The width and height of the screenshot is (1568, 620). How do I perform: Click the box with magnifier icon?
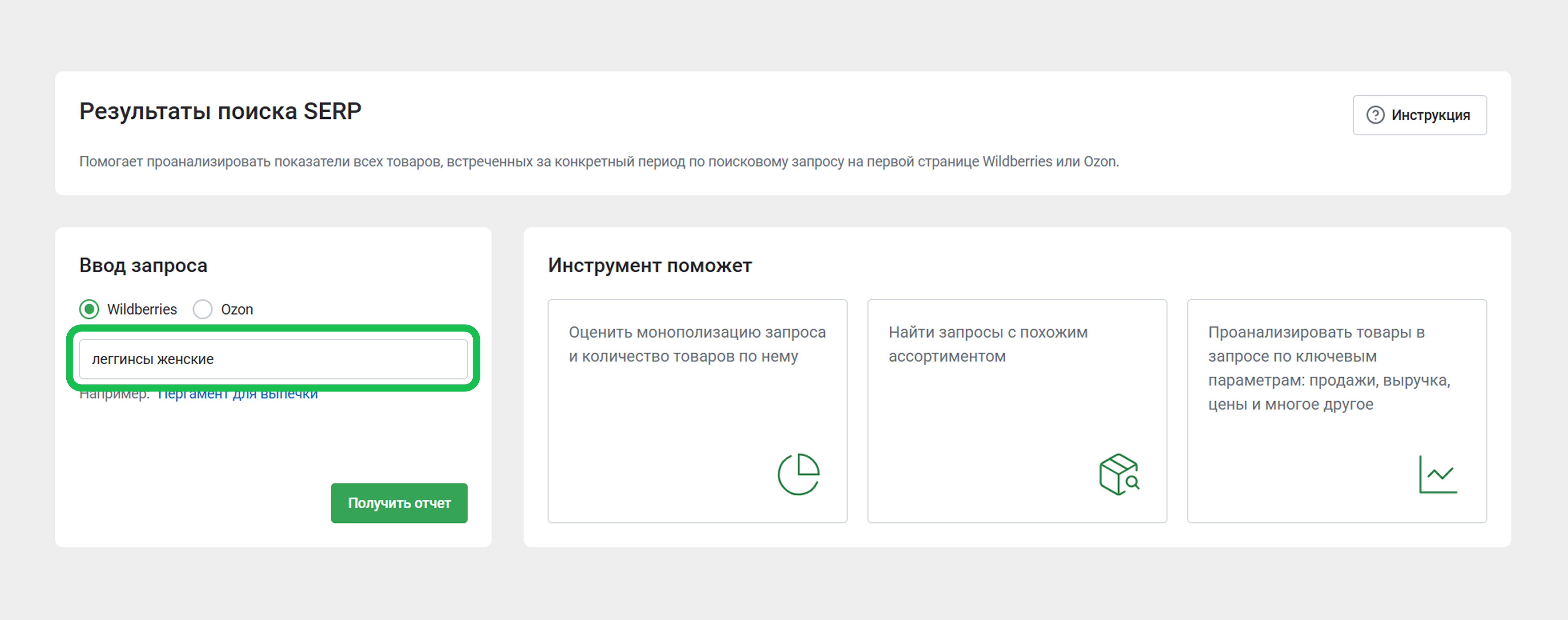[x=1119, y=474]
